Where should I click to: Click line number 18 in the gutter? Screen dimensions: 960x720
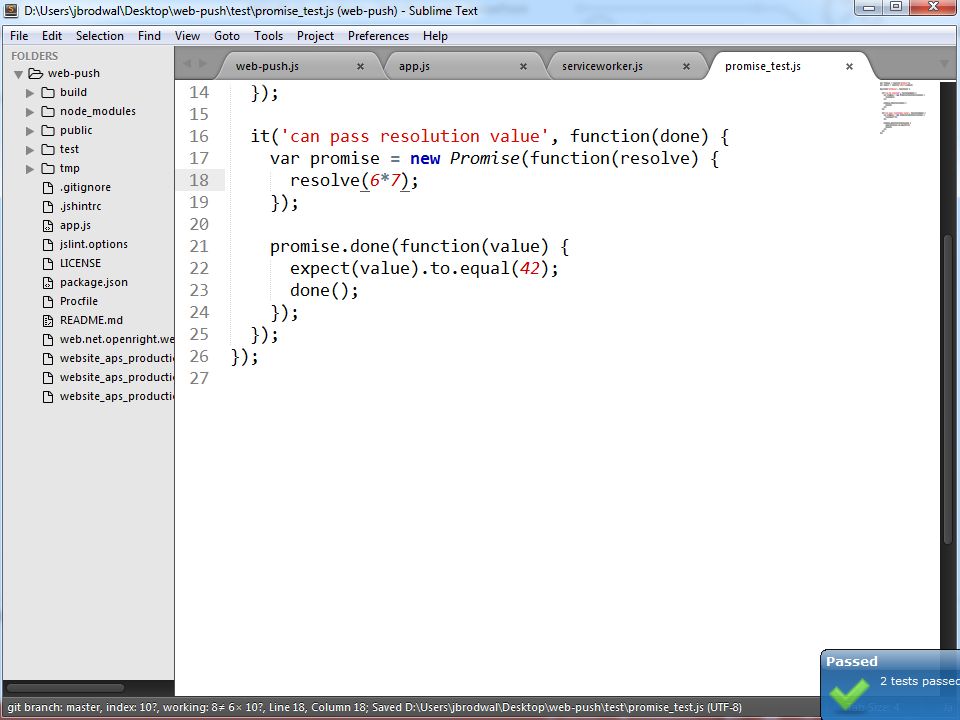(x=198, y=180)
